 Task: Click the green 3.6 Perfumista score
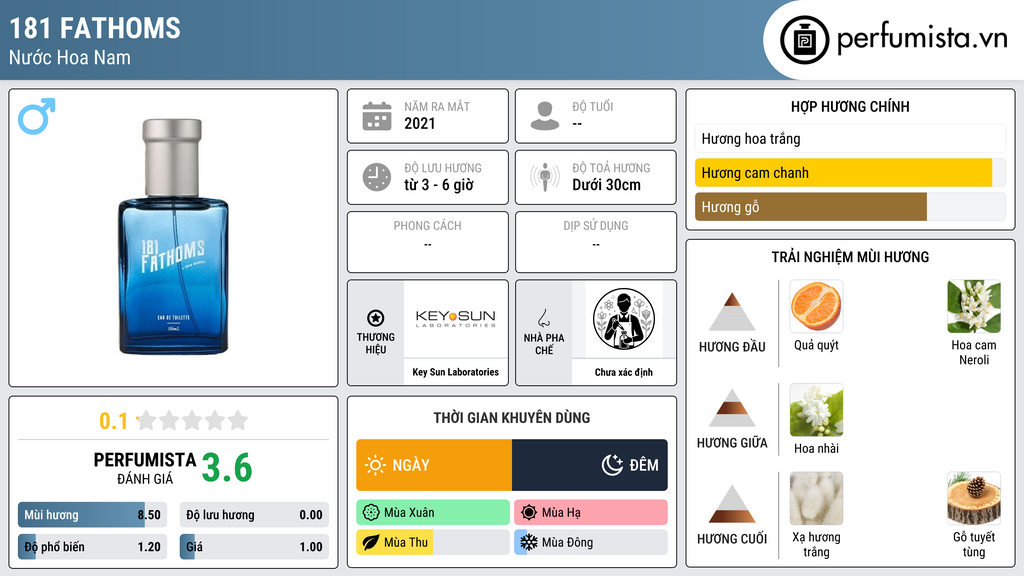tap(227, 468)
